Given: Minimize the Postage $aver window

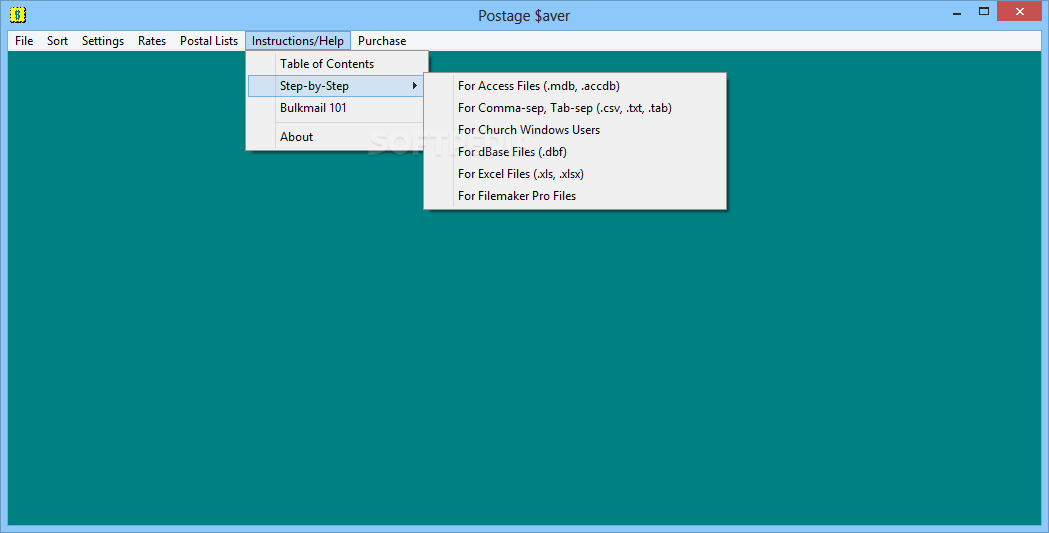Looking at the screenshot, I should click(x=957, y=12).
